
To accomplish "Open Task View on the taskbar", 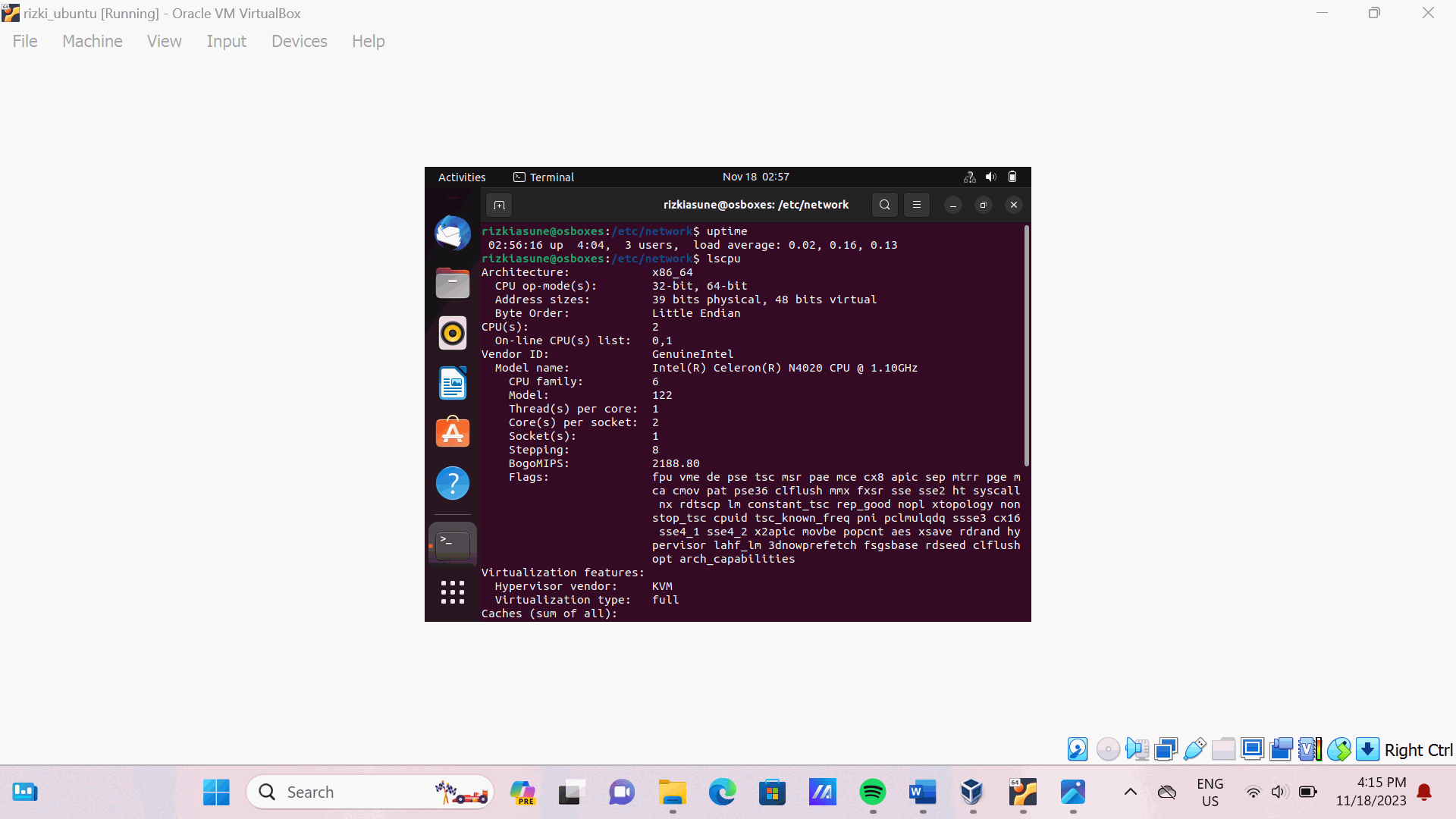I will pyautogui.click(x=573, y=792).
